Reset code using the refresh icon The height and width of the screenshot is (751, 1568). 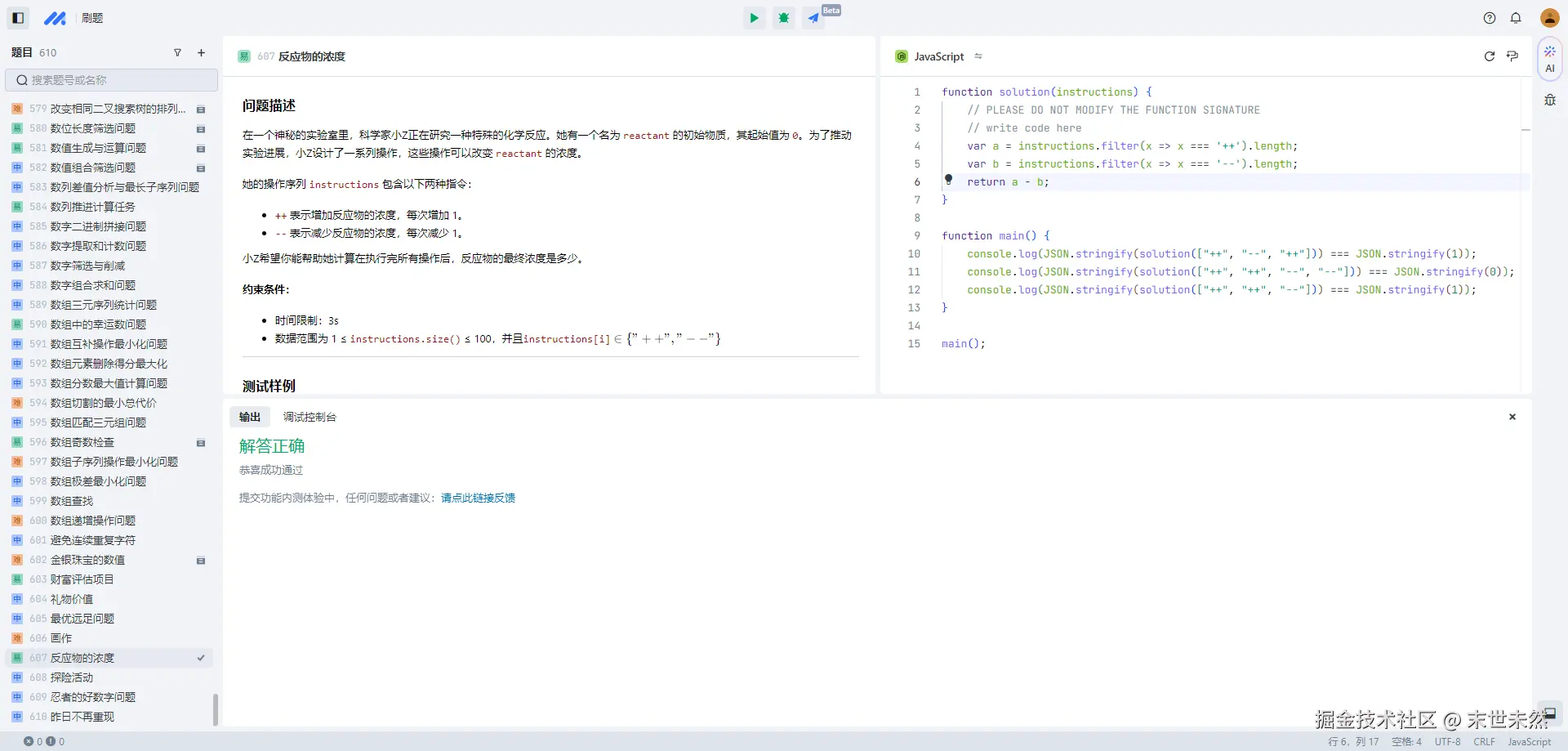click(x=1490, y=56)
